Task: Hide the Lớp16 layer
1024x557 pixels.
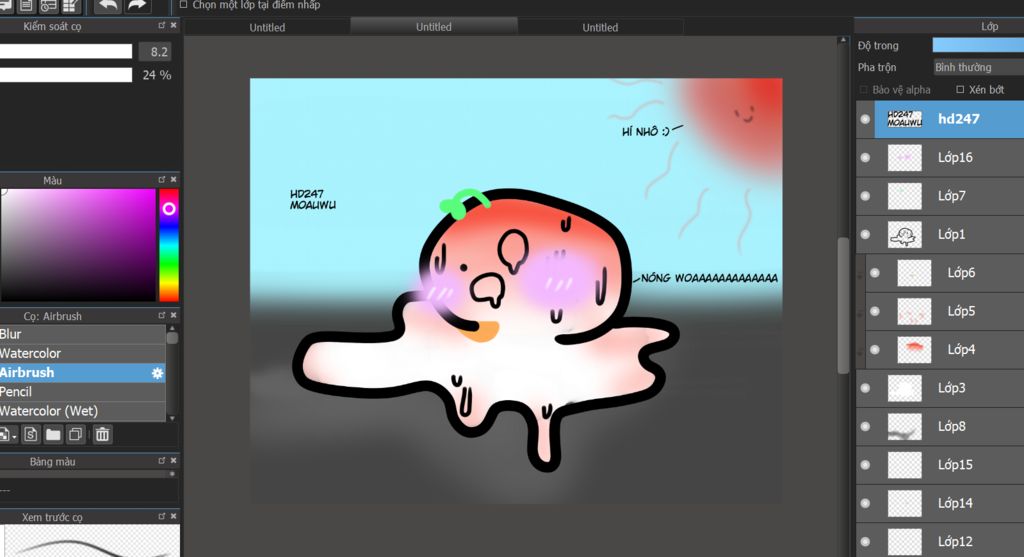Action: tap(865, 157)
